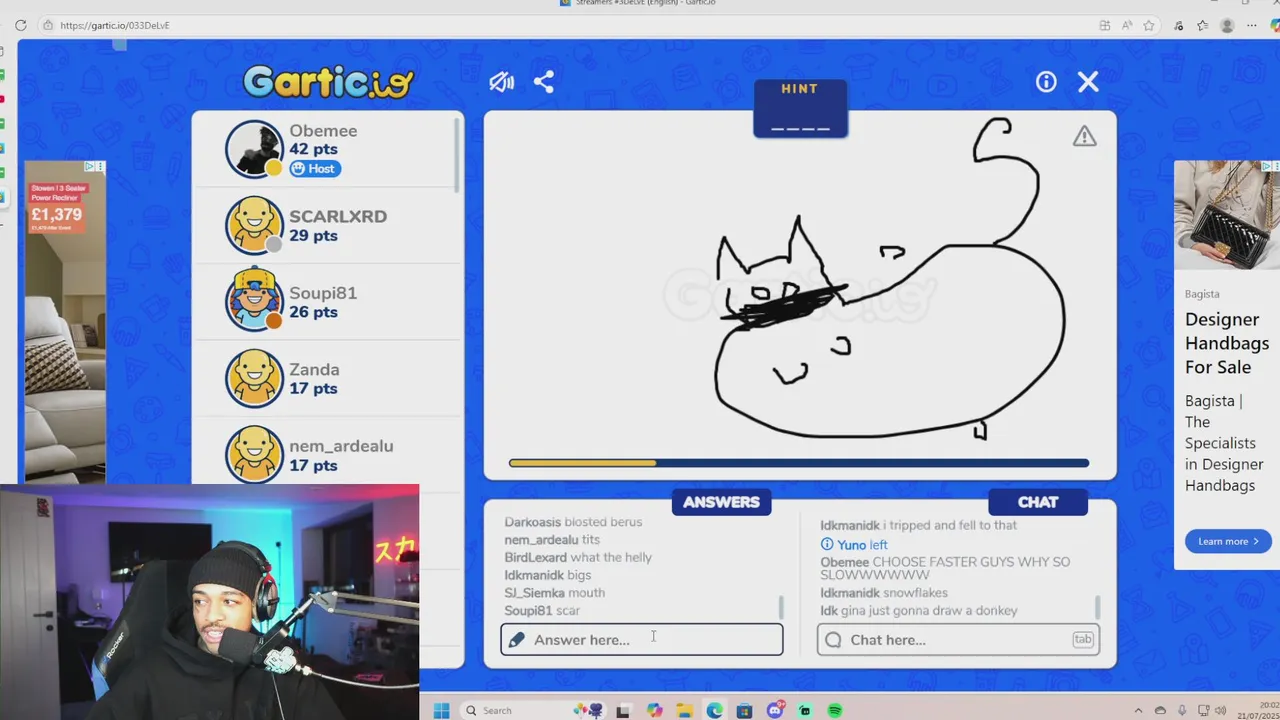
Task: Focus the Chat here input field
Action: (x=958, y=640)
